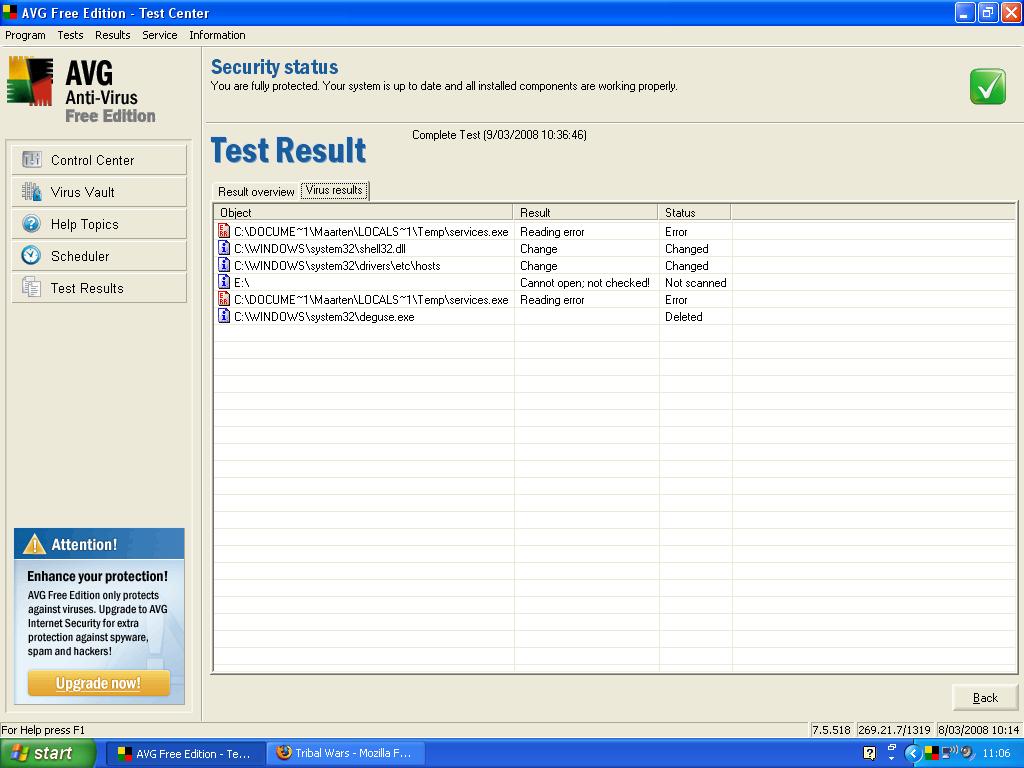Viewport: 1024px width, 768px height.
Task: Click the Complete Test date label
Action: pyautogui.click(x=499, y=135)
